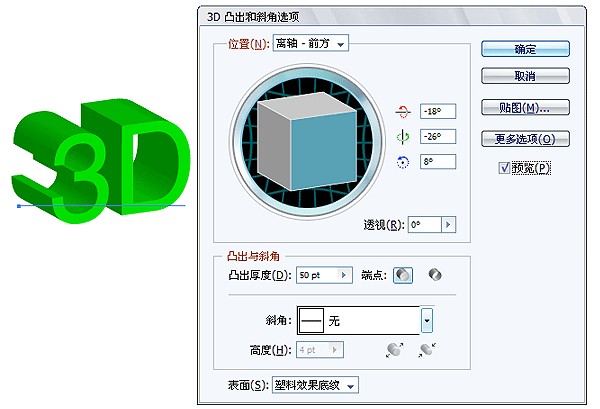Click the X-axis rotation icon
The image size is (600, 409).
coord(404,111)
